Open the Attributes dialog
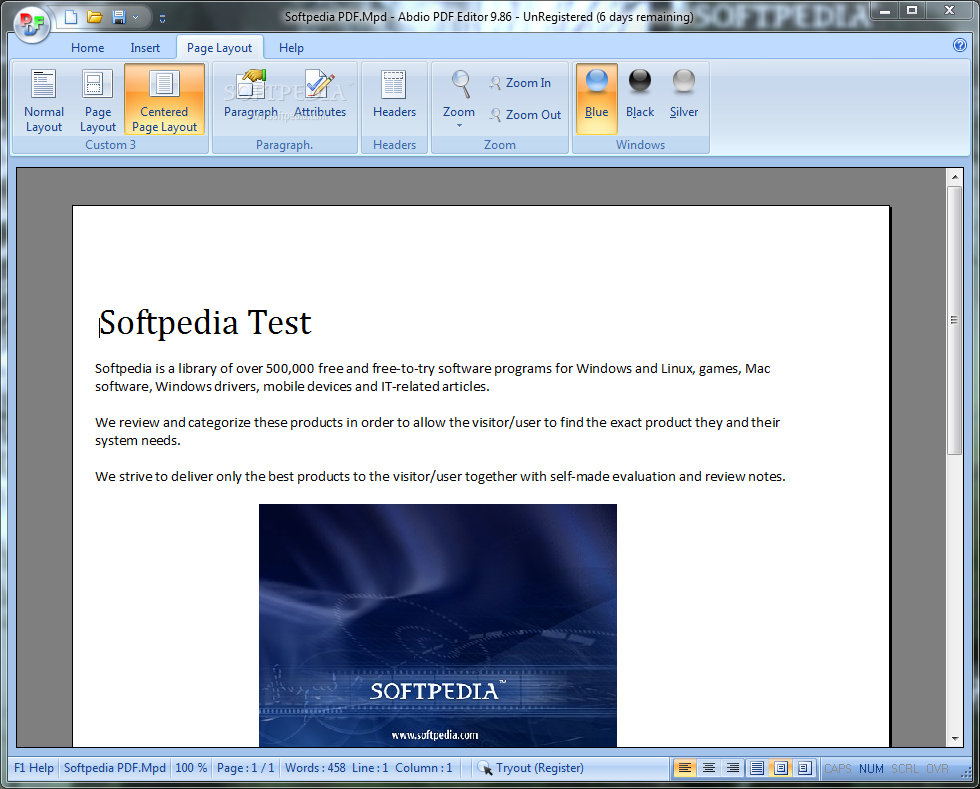Viewport: 980px width, 789px height. pyautogui.click(x=320, y=94)
